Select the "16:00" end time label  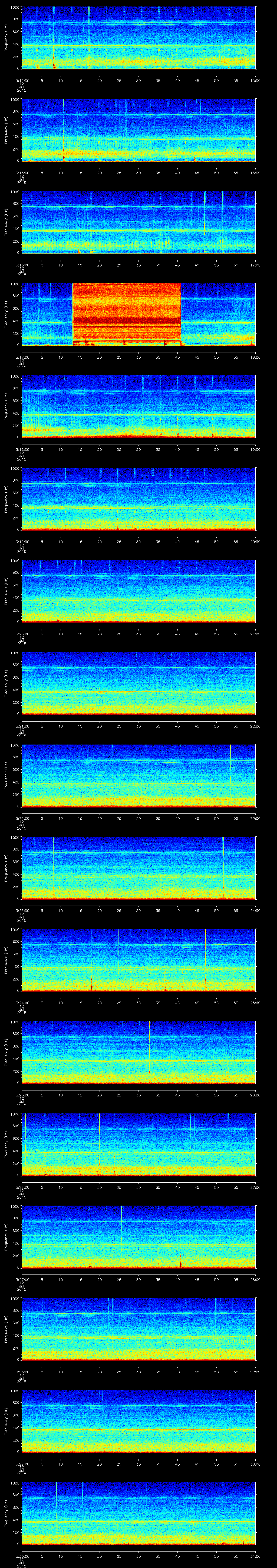[x=255, y=173]
